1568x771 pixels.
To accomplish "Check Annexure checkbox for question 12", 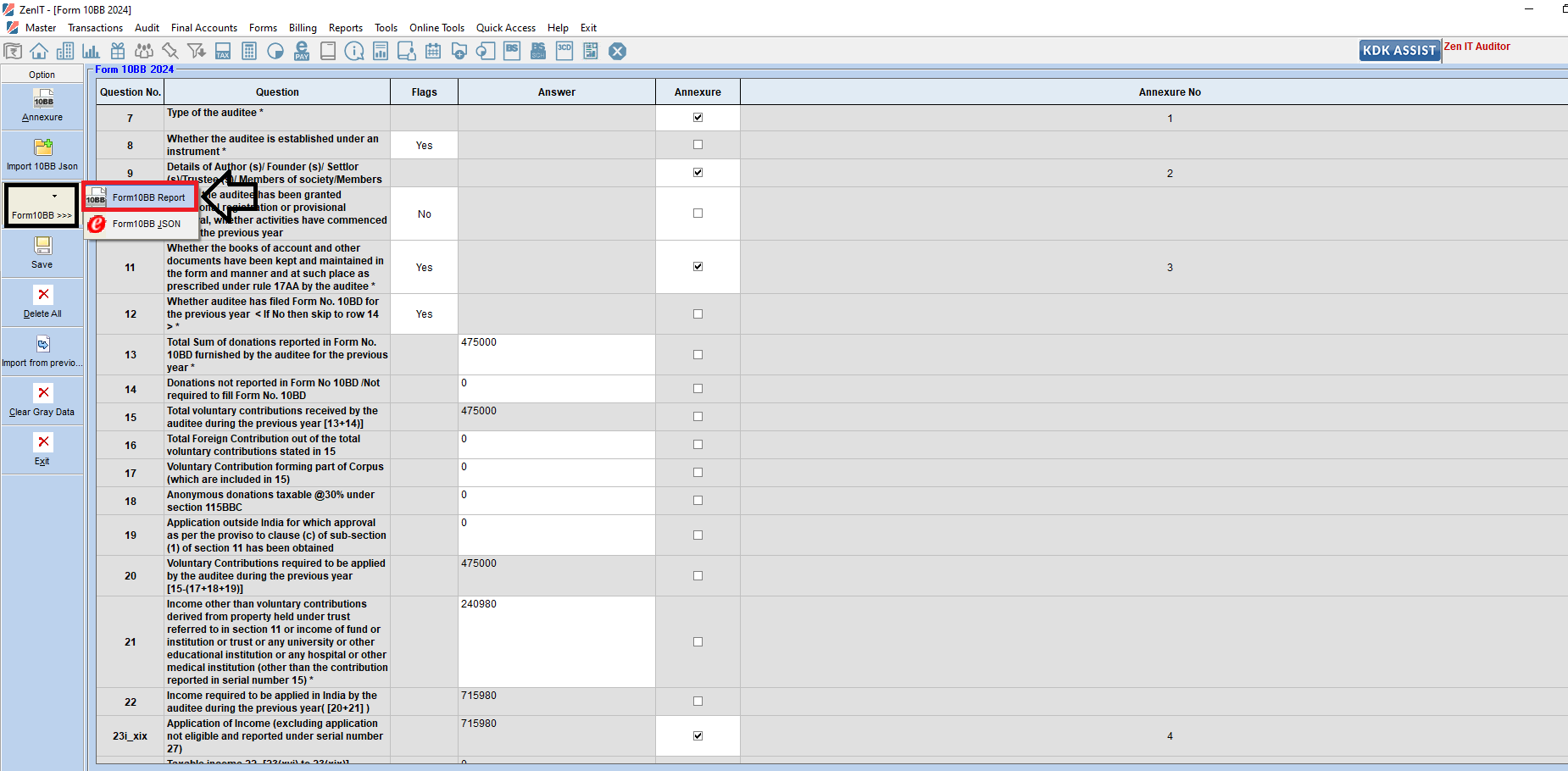I will [x=698, y=314].
